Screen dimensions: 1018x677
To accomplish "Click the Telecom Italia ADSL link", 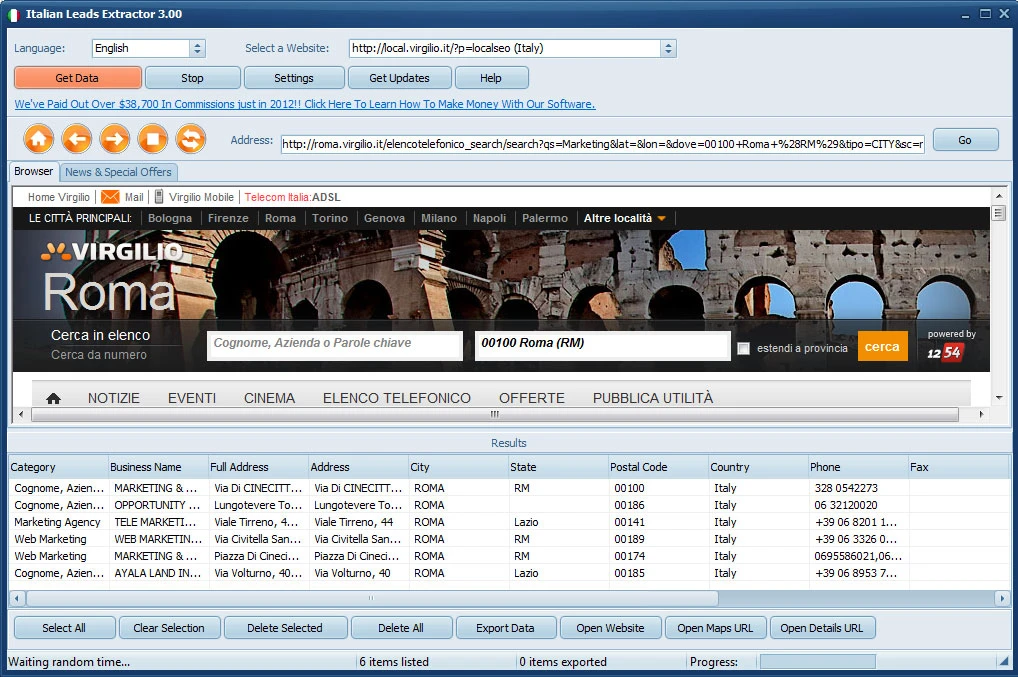I will tap(292, 197).
